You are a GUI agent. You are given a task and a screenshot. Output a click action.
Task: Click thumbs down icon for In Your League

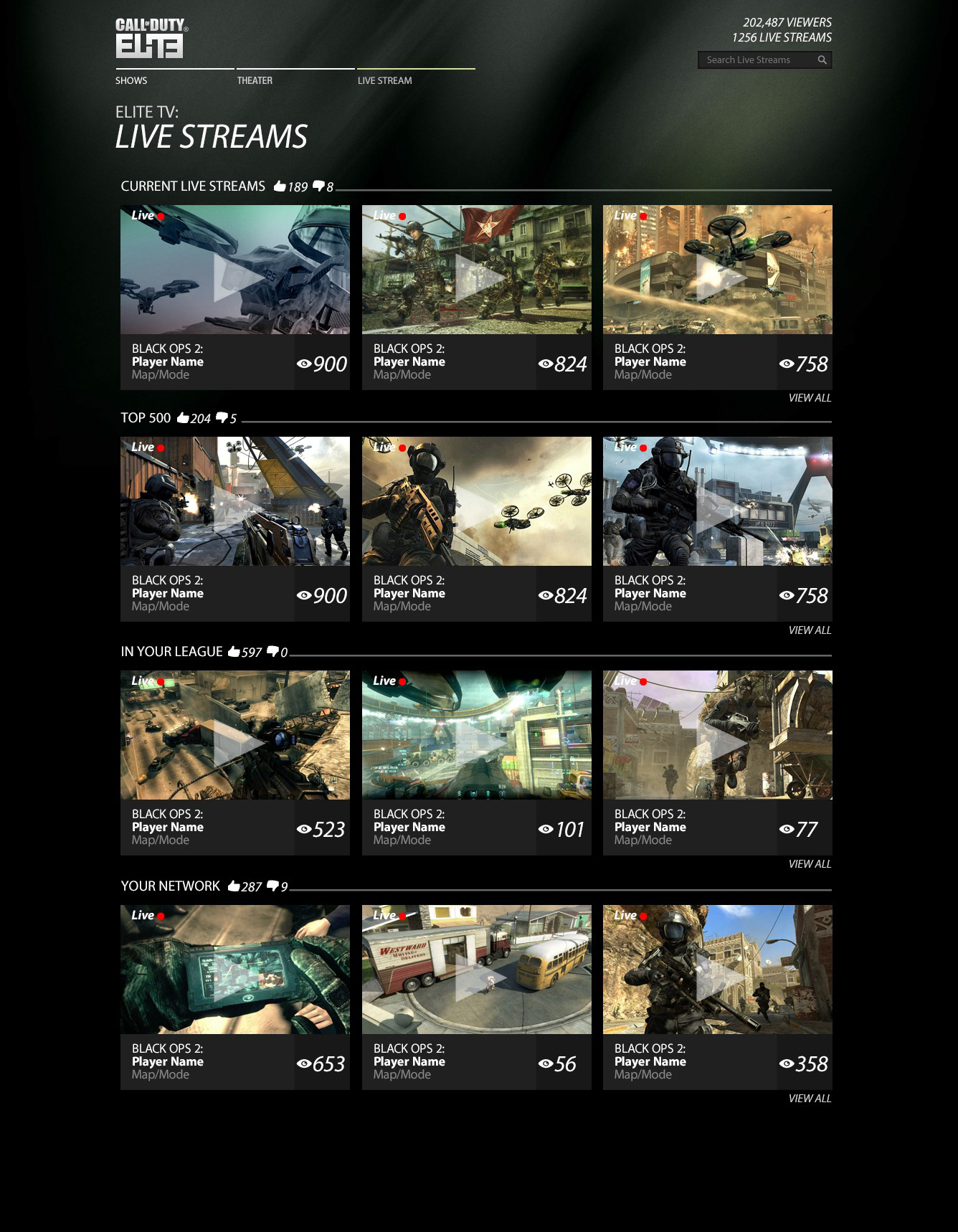point(272,651)
